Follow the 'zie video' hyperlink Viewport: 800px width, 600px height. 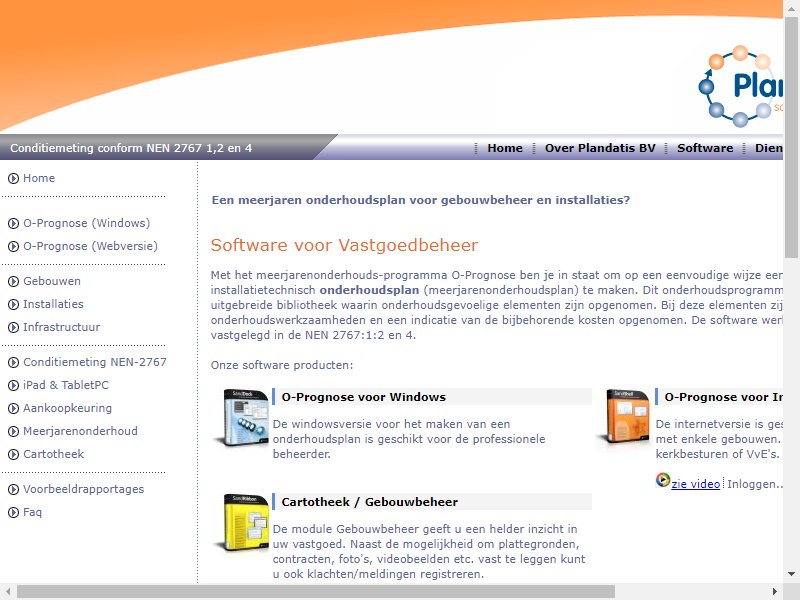[x=695, y=484]
